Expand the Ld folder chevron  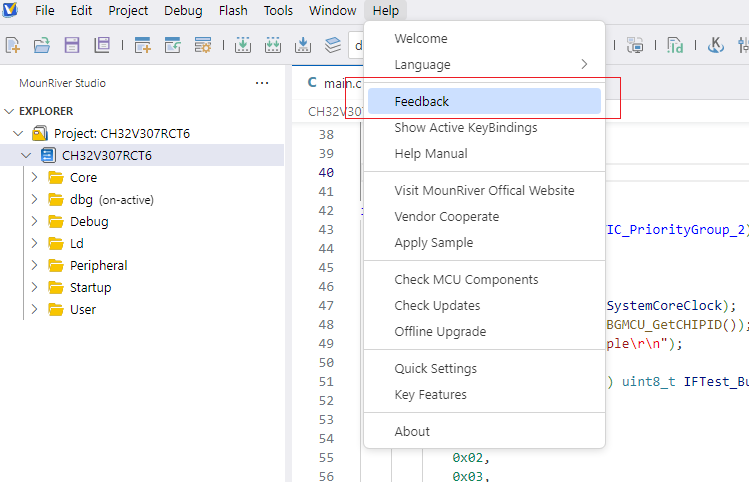[34, 243]
